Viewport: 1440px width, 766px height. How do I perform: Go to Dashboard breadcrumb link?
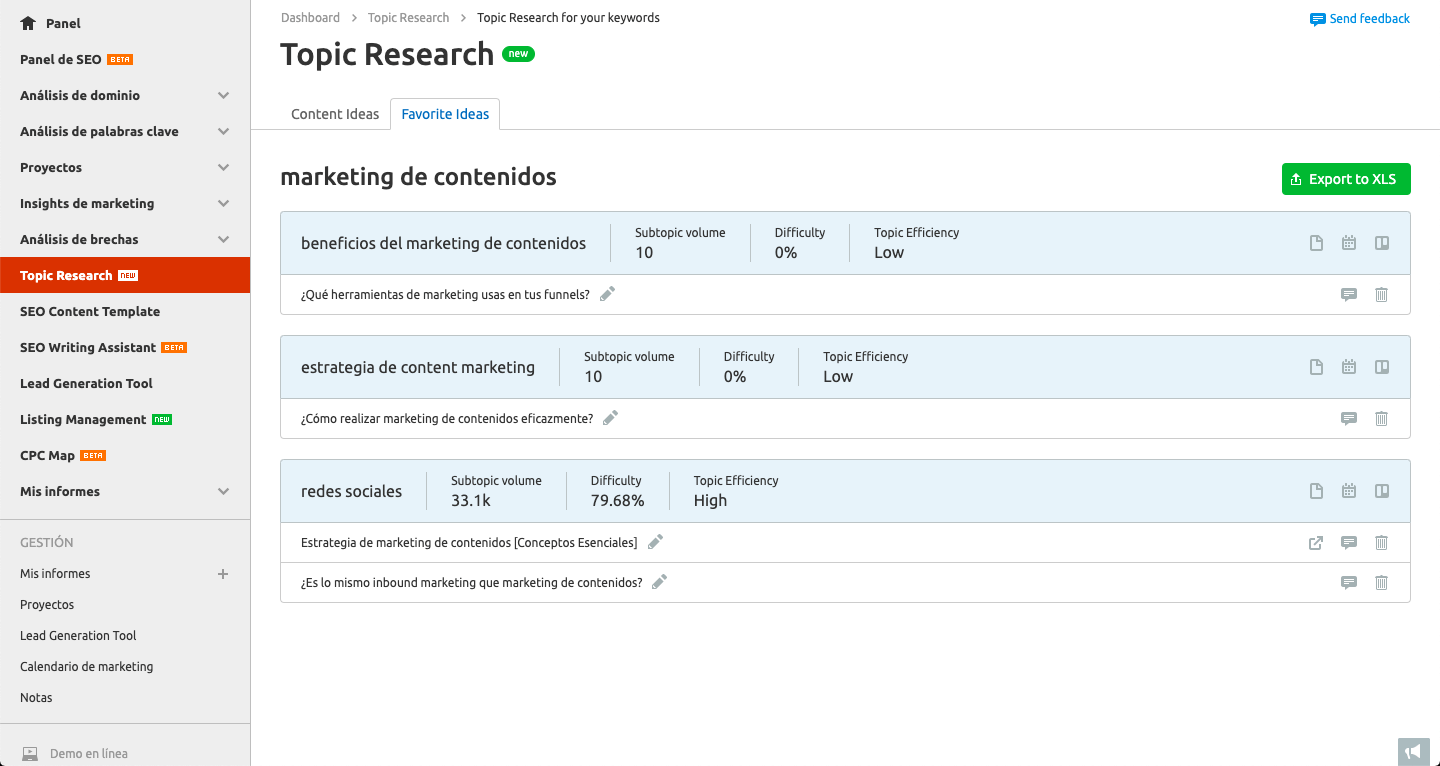pyautogui.click(x=310, y=18)
